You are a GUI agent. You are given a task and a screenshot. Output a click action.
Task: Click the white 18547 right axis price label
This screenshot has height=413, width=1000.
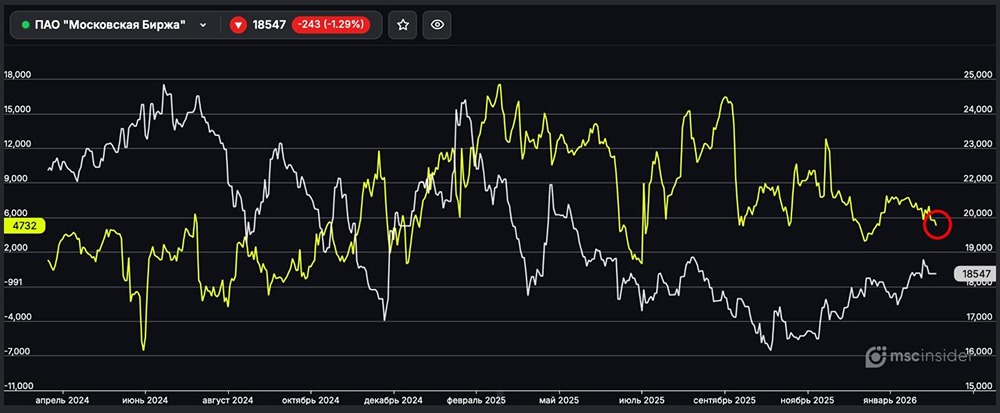[x=975, y=273]
